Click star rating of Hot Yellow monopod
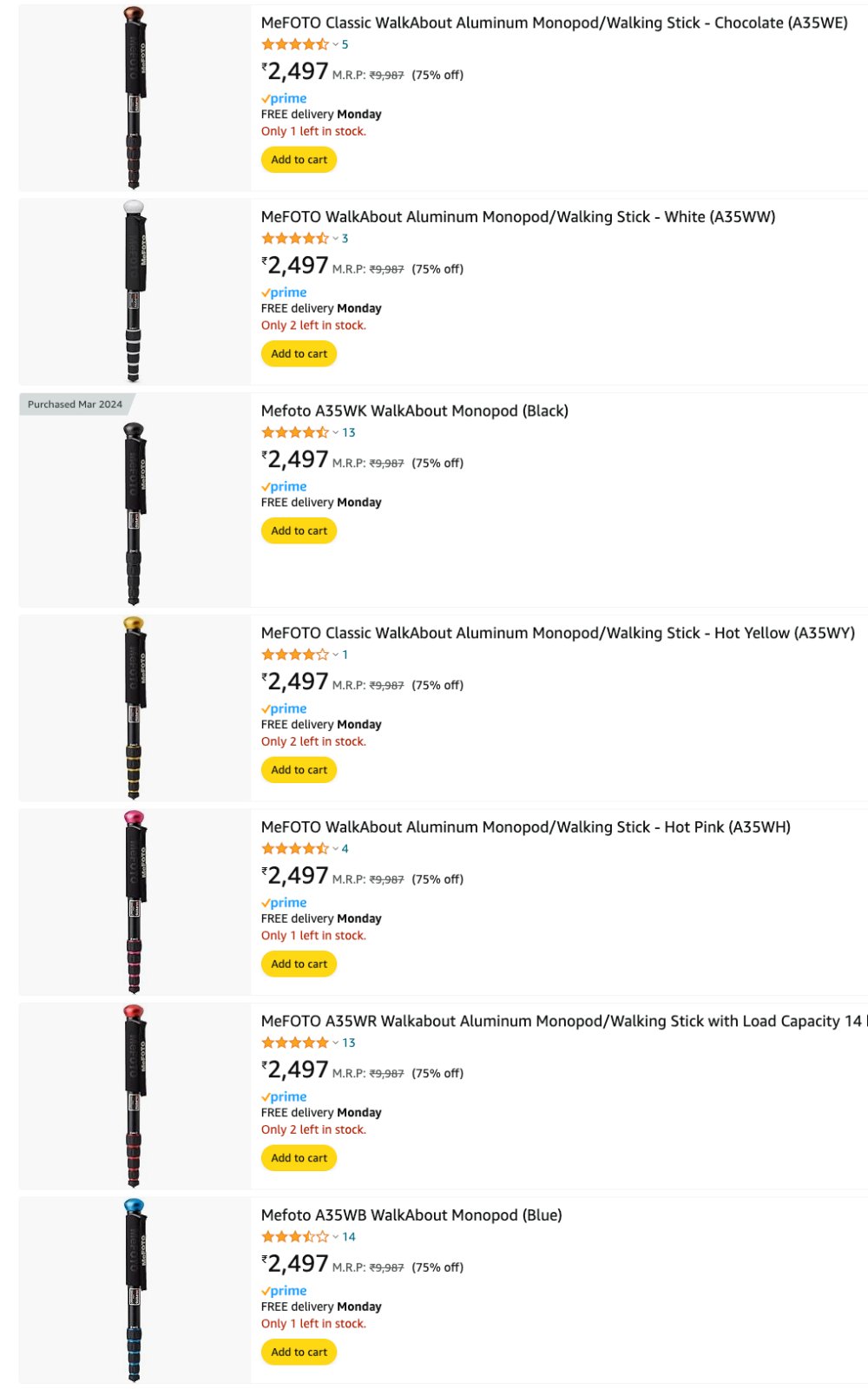 click(x=295, y=655)
